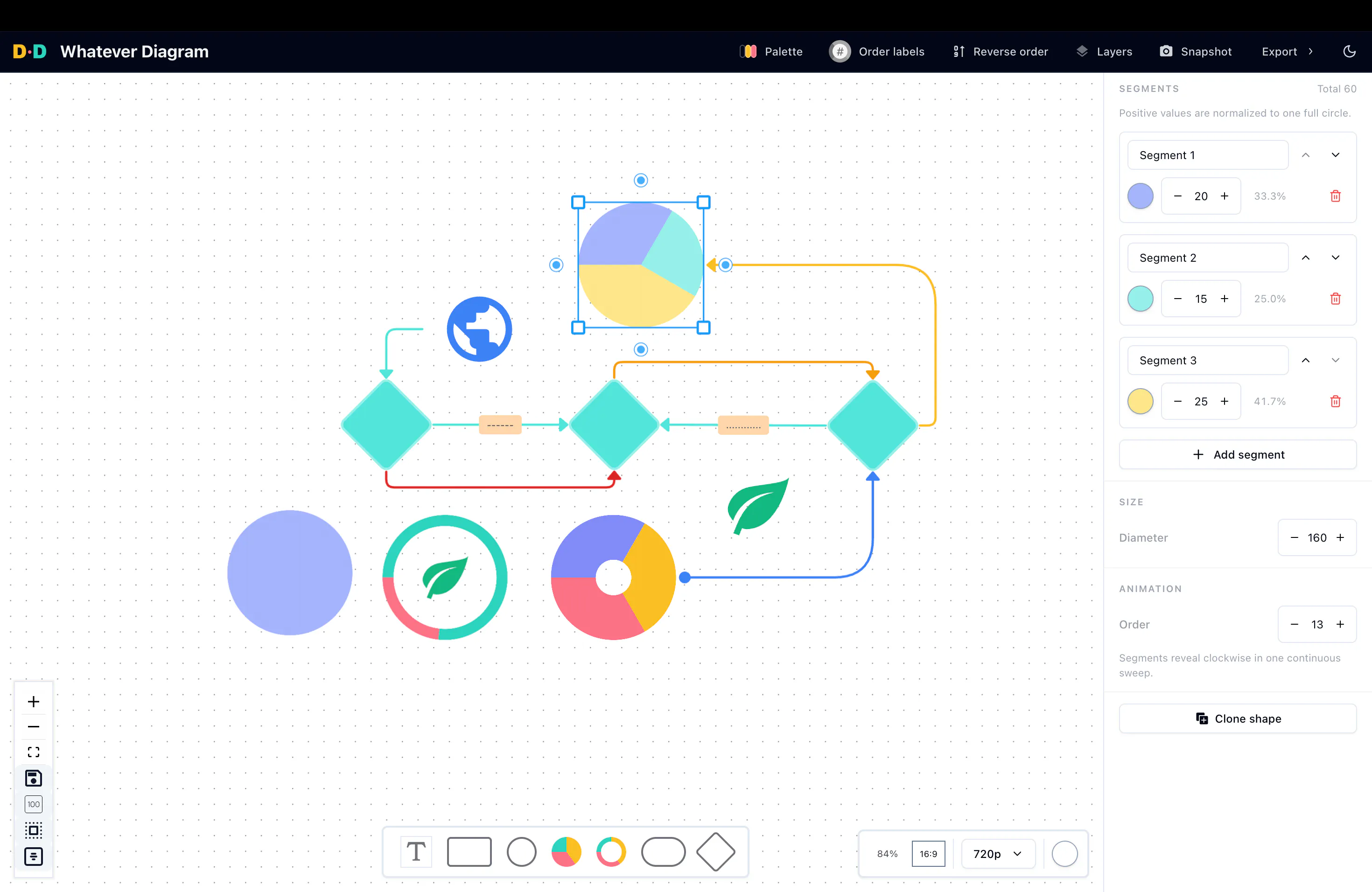
Task: Zoom in with the plus icon
Action: pos(34,701)
